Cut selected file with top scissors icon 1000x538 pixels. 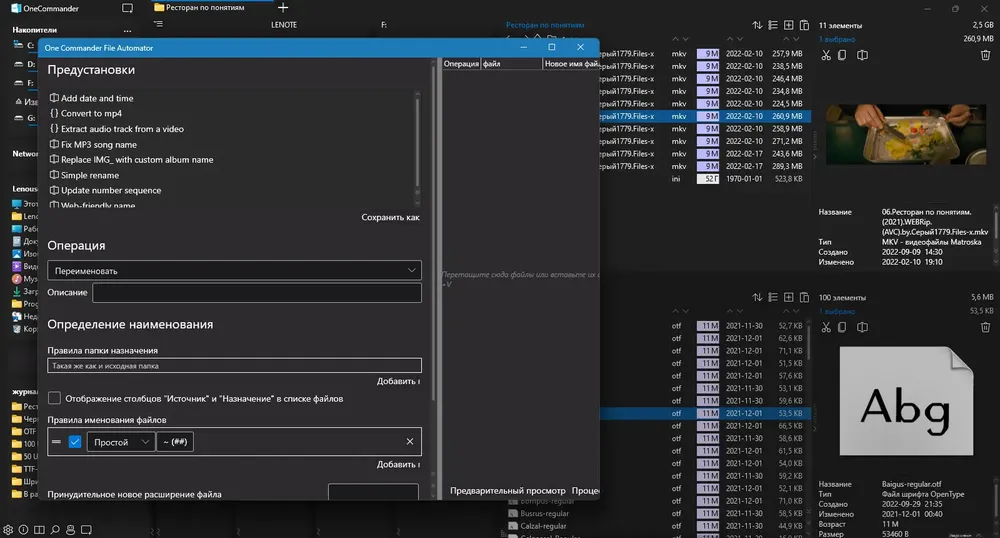(826, 55)
